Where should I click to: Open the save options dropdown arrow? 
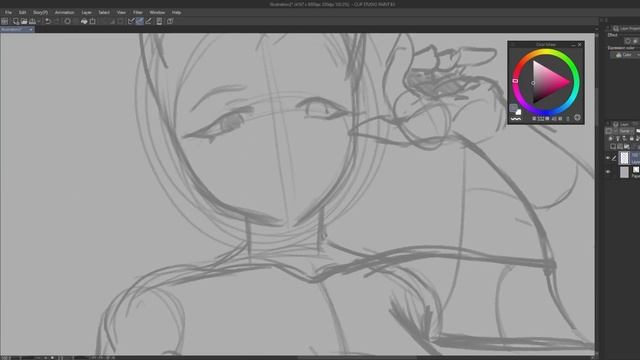[x=39, y=21]
